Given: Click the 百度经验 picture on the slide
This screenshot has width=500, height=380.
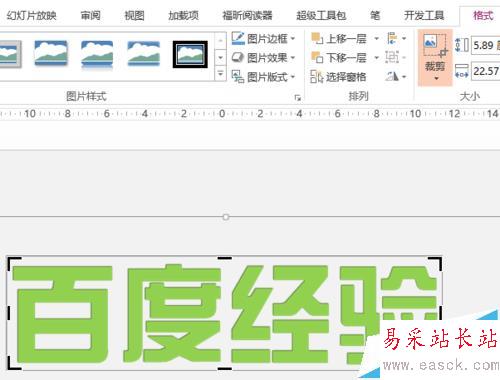Looking at the screenshot, I should (224, 313).
